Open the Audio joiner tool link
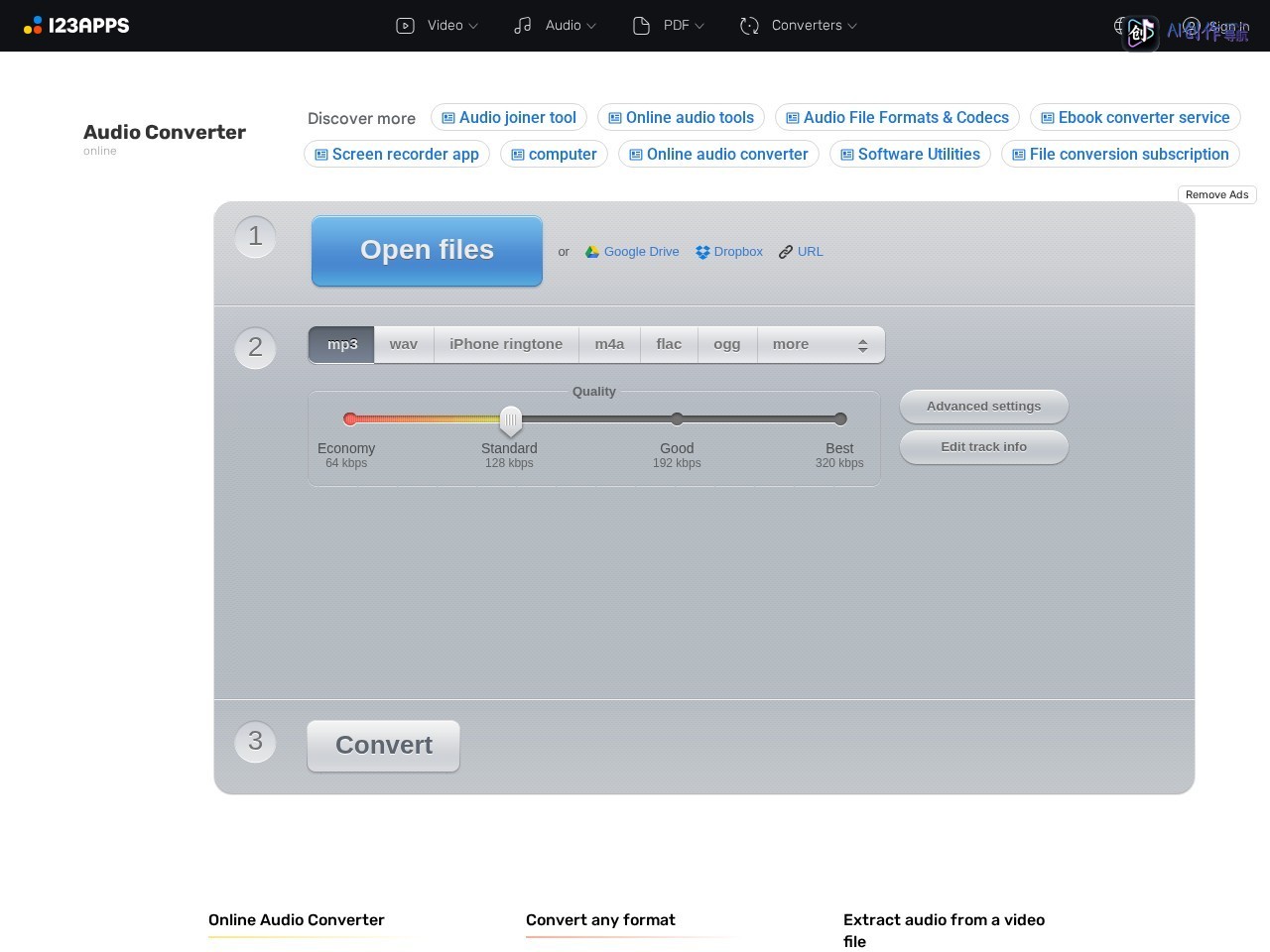 tap(509, 117)
